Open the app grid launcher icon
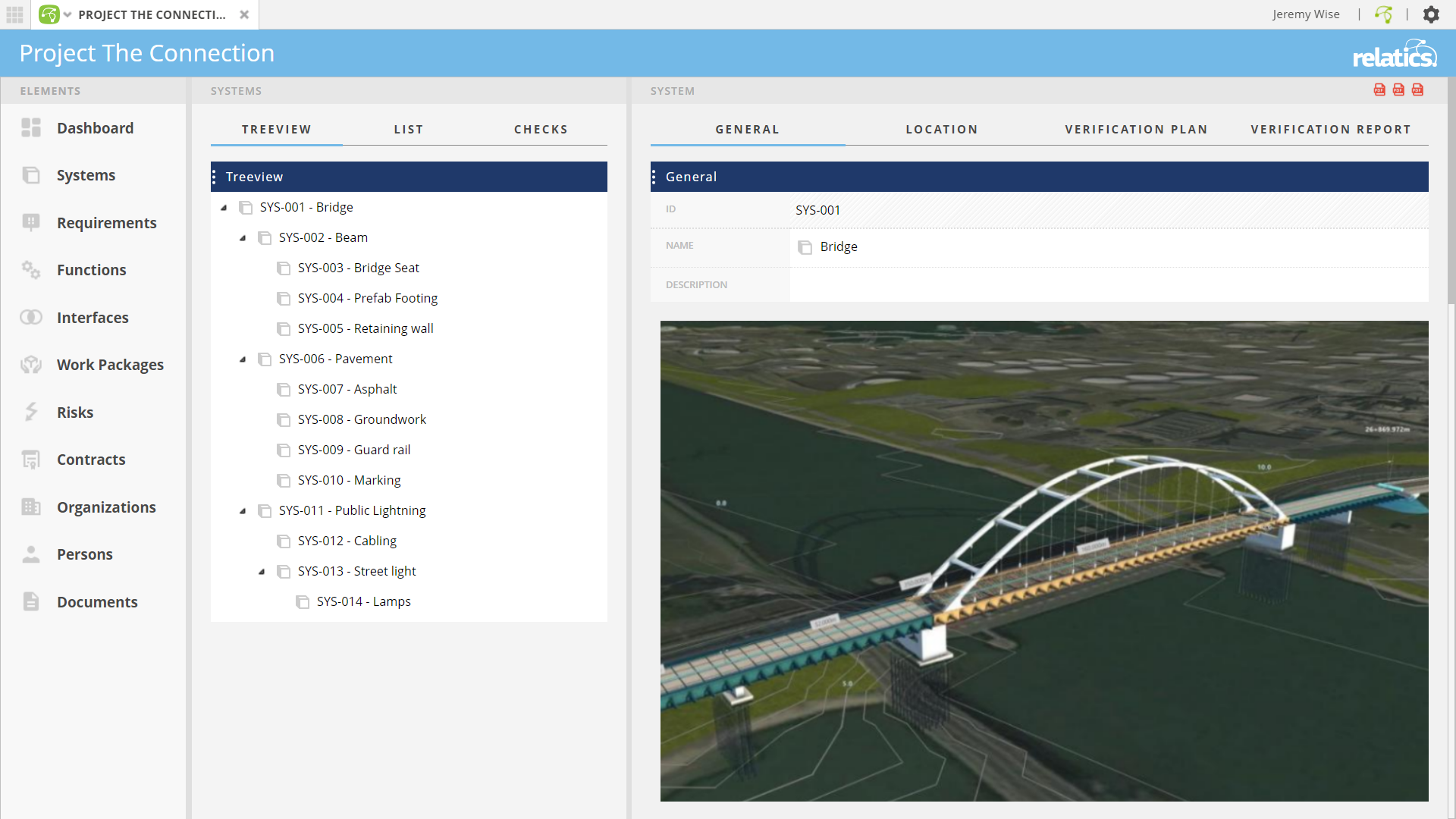Viewport: 1456px width, 819px height. pyautogui.click(x=15, y=14)
